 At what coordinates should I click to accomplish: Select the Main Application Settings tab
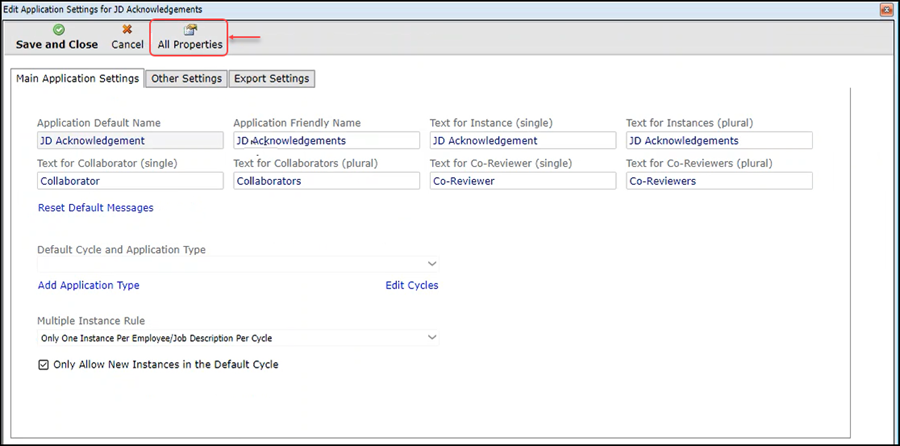click(x=77, y=79)
